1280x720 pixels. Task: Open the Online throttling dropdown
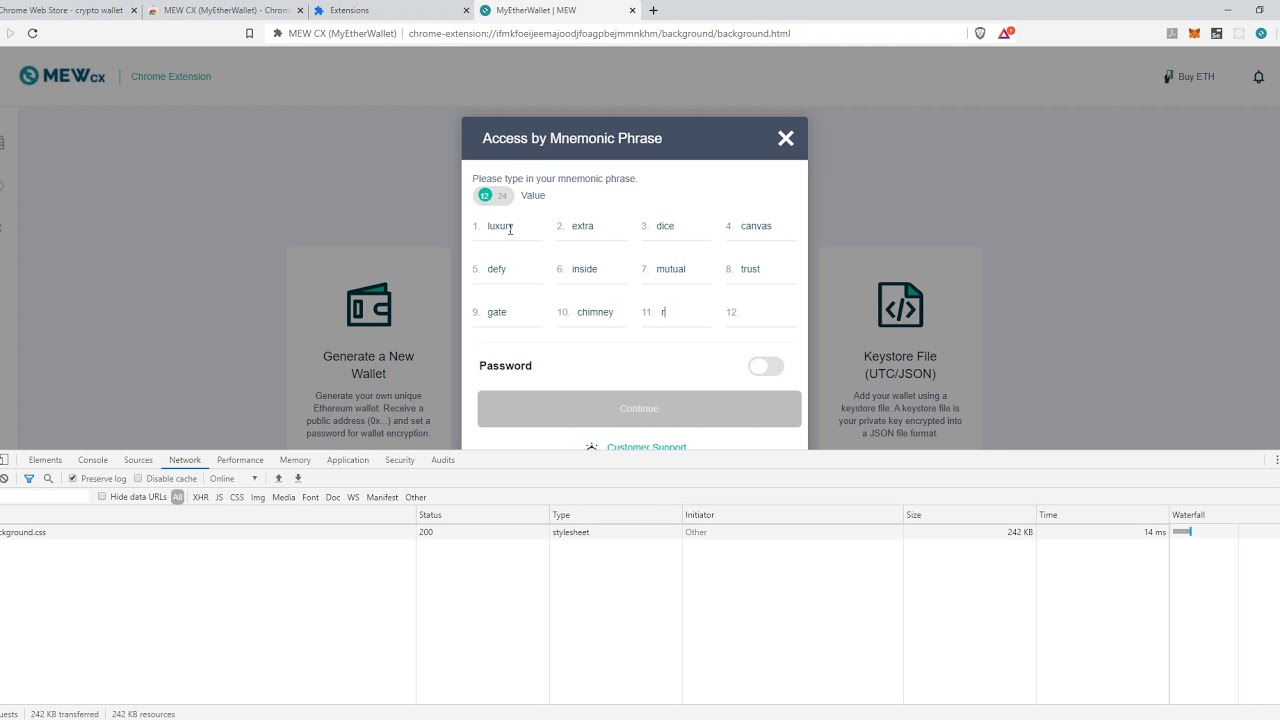234,479
